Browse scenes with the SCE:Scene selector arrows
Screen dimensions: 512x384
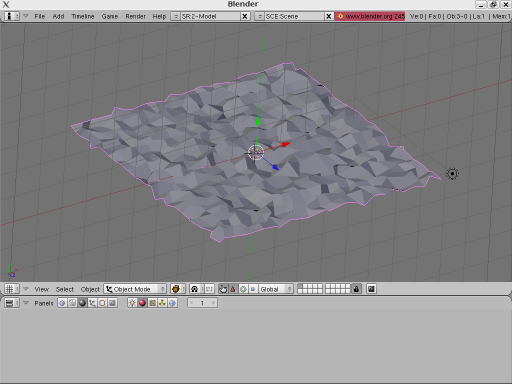[x=259, y=16]
